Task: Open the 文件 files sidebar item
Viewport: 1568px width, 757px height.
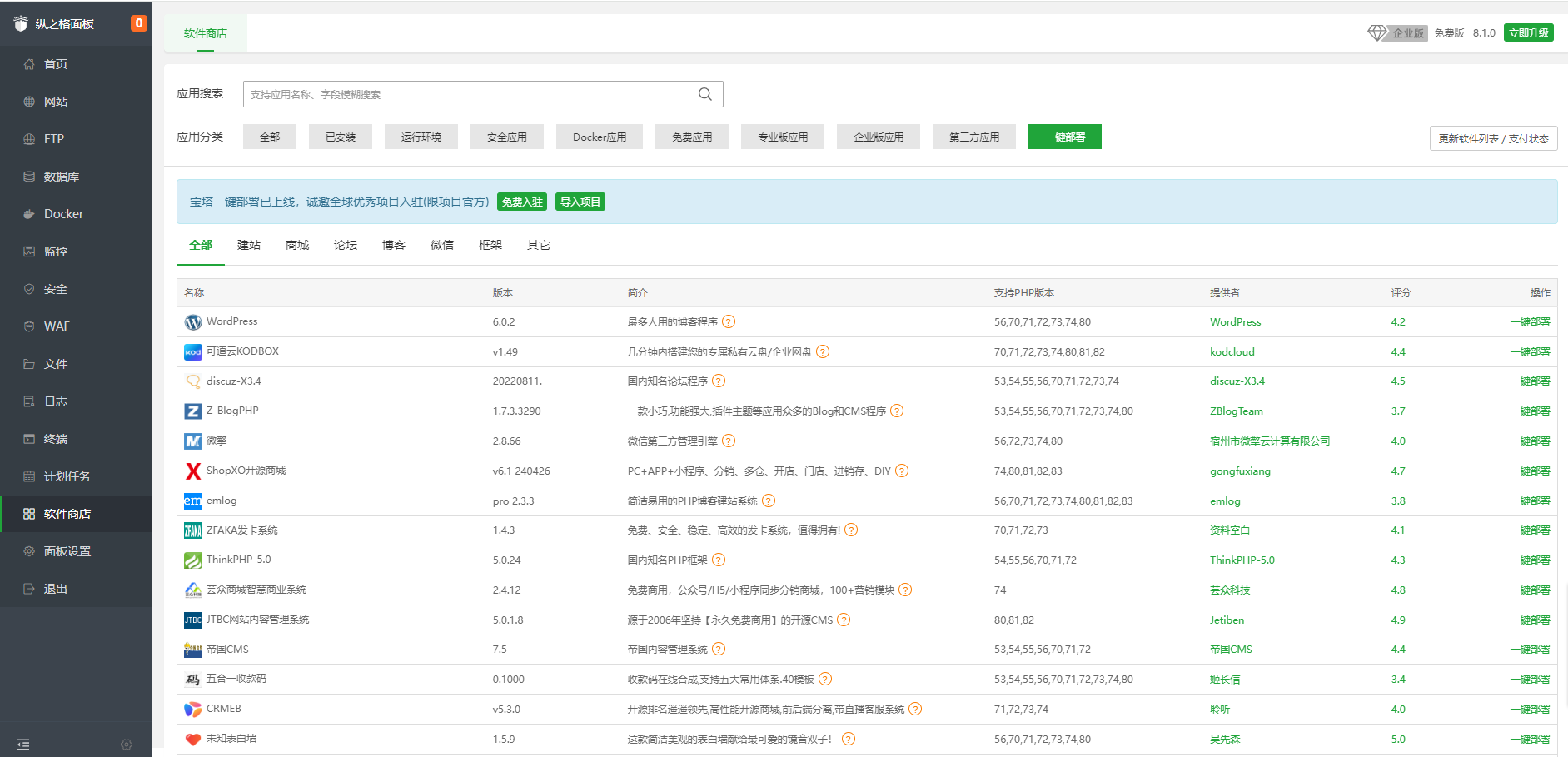Action: pos(75,364)
